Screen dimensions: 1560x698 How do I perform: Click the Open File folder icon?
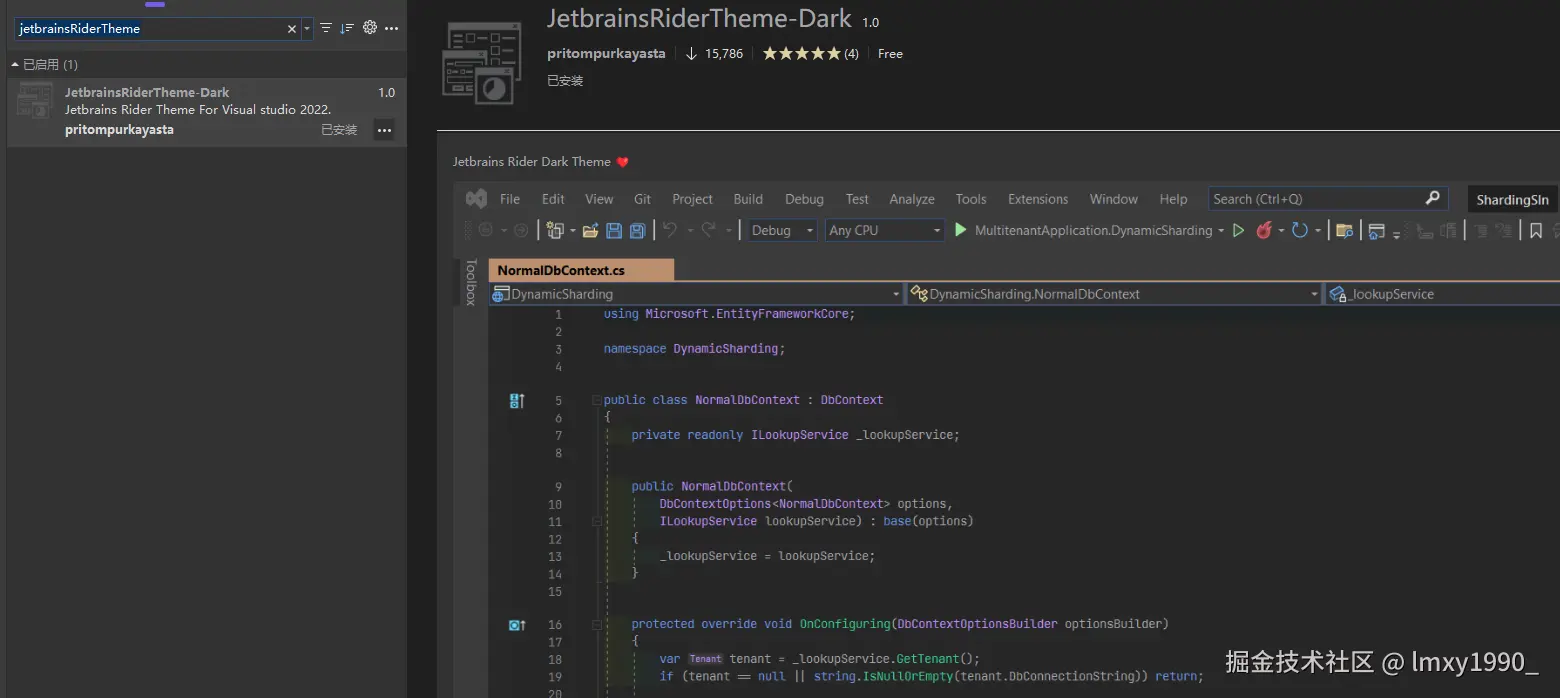click(590, 230)
